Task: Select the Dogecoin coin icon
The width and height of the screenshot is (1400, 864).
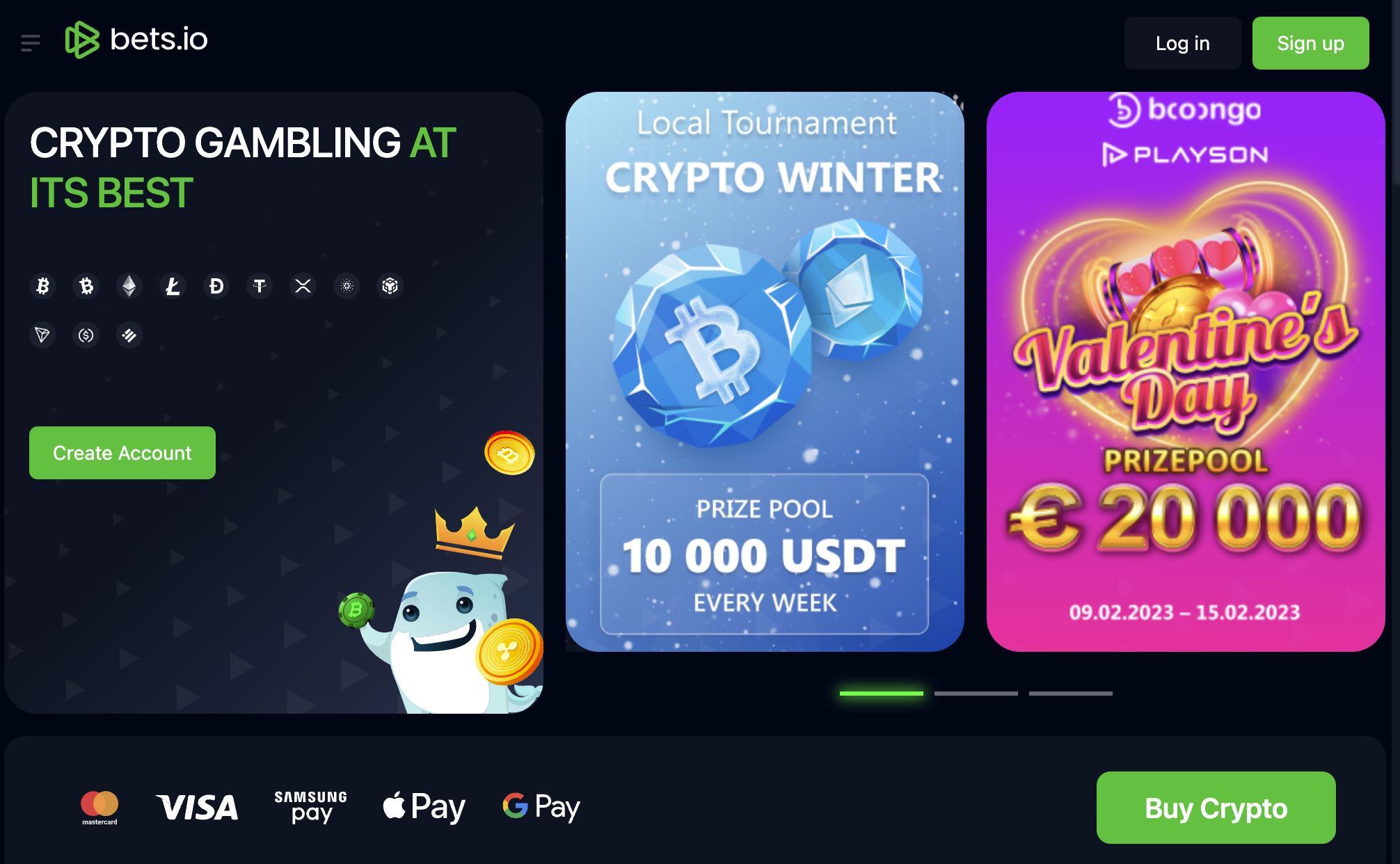Action: pos(216,286)
